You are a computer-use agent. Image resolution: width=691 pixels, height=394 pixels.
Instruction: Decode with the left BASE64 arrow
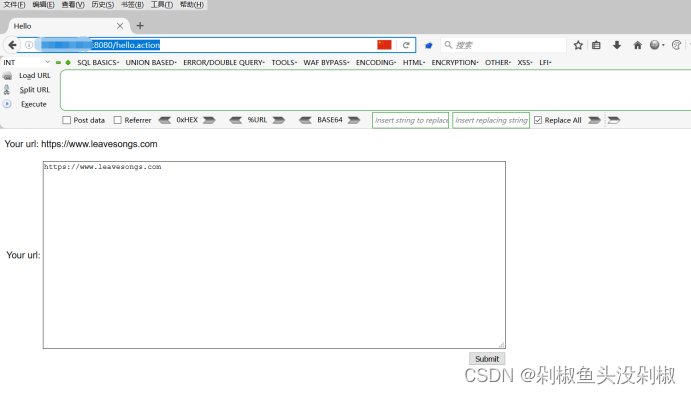(305, 120)
